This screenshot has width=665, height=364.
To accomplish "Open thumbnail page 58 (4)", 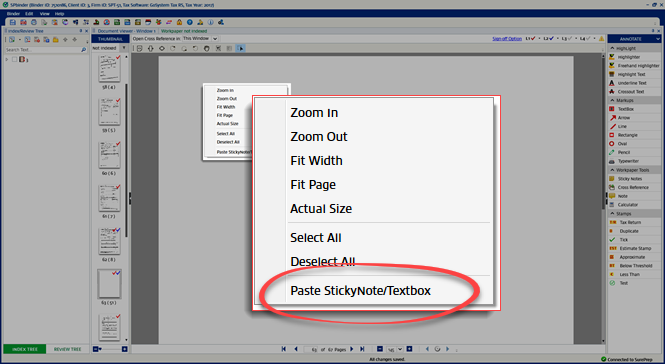I will click(109, 69).
